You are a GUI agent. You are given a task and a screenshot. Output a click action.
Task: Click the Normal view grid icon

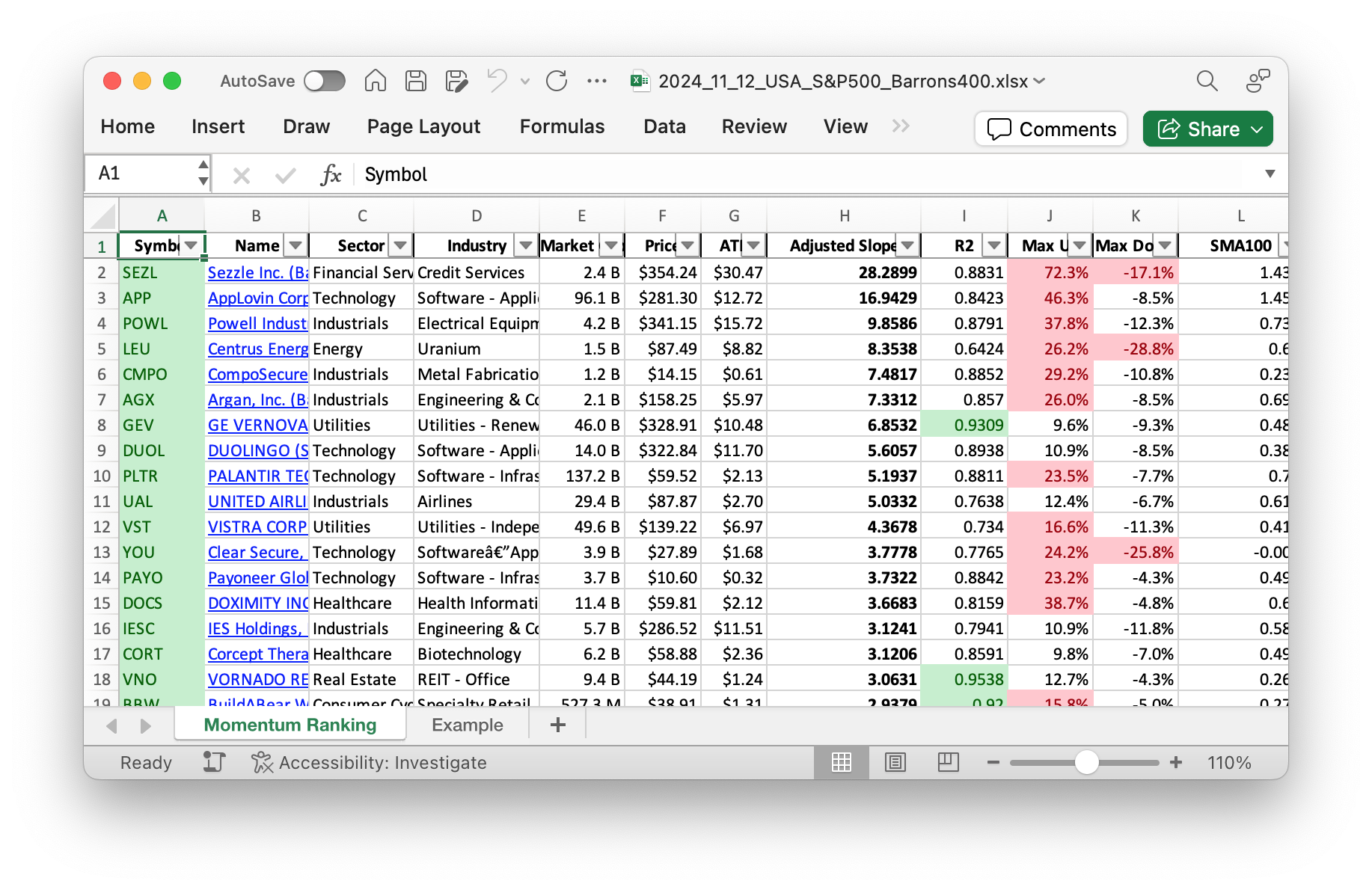click(842, 762)
